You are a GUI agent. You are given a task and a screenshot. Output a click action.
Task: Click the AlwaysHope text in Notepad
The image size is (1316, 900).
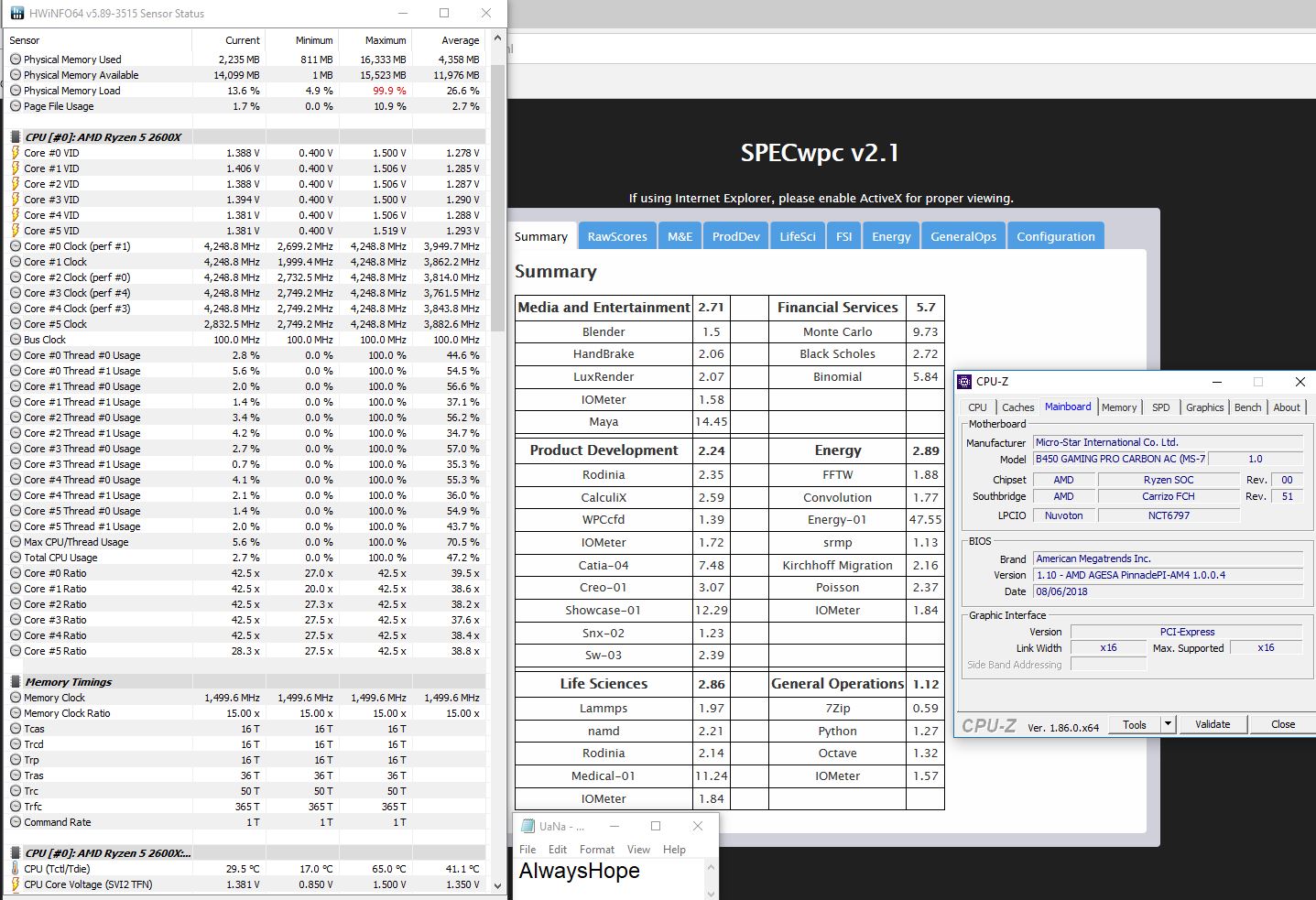click(579, 871)
